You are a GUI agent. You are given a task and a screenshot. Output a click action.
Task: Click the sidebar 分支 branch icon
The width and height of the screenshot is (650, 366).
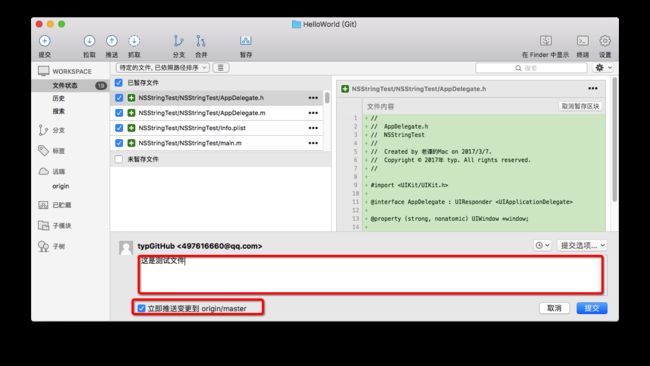coord(43,130)
